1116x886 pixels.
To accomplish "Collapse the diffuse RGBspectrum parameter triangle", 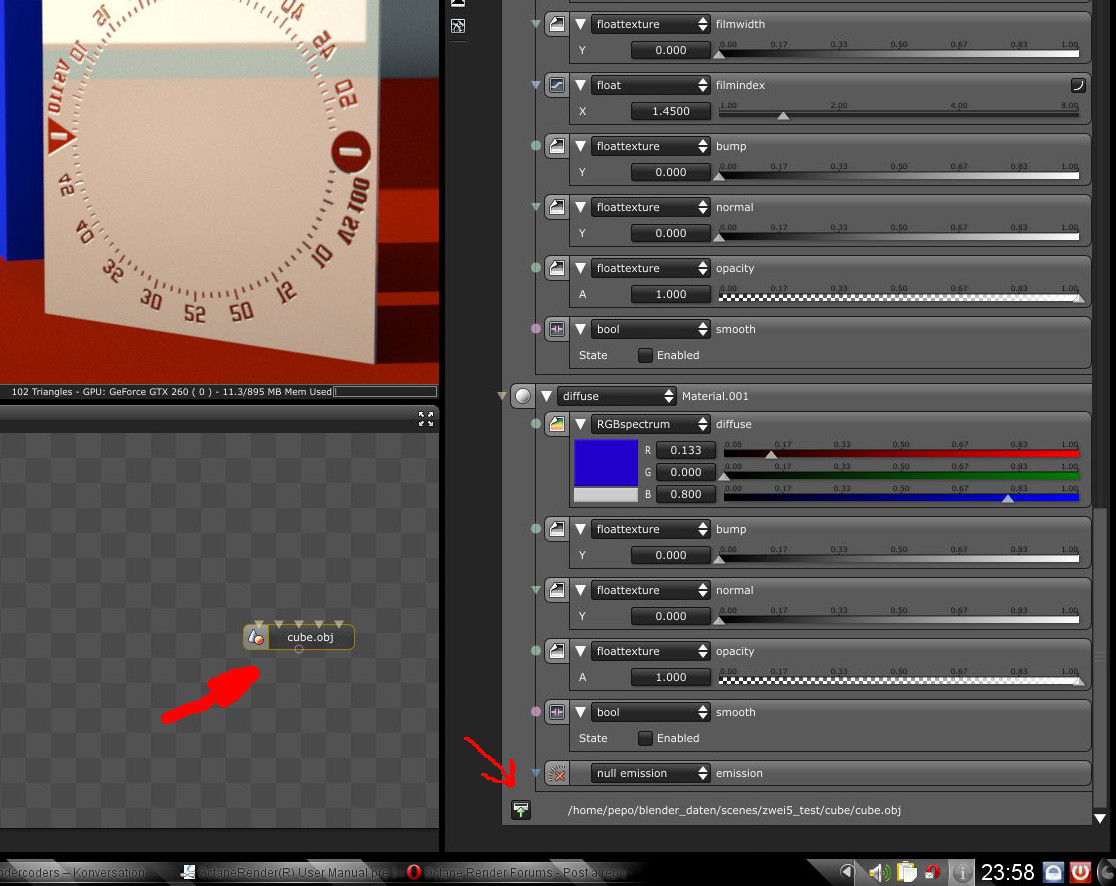I will pos(580,425).
